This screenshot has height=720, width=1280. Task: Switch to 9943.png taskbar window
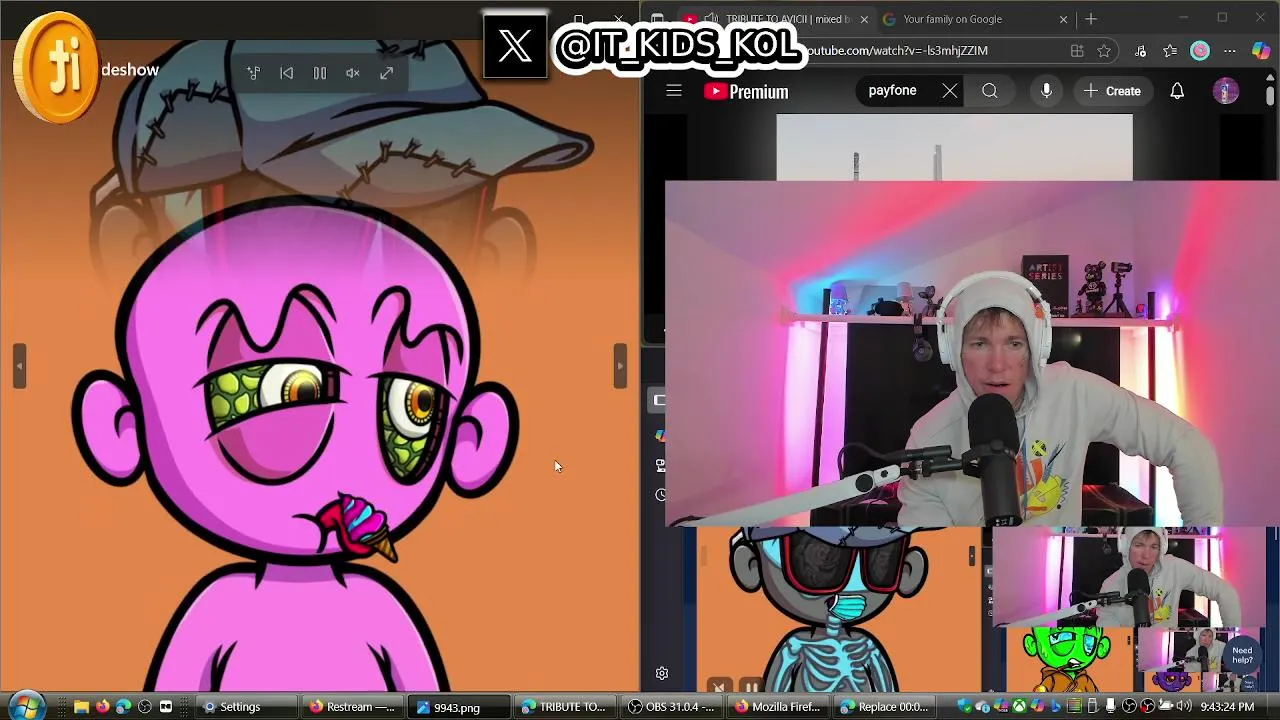click(458, 707)
